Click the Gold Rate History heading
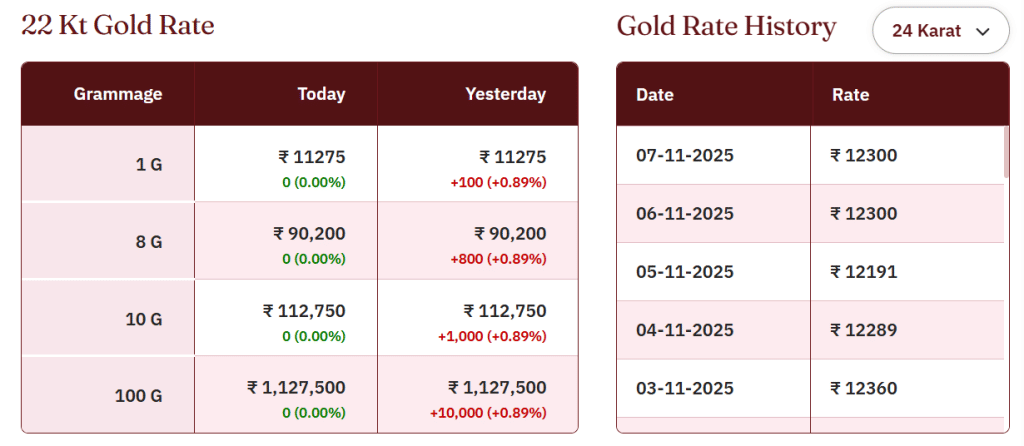The width and height of the screenshot is (1024, 446). point(726,26)
